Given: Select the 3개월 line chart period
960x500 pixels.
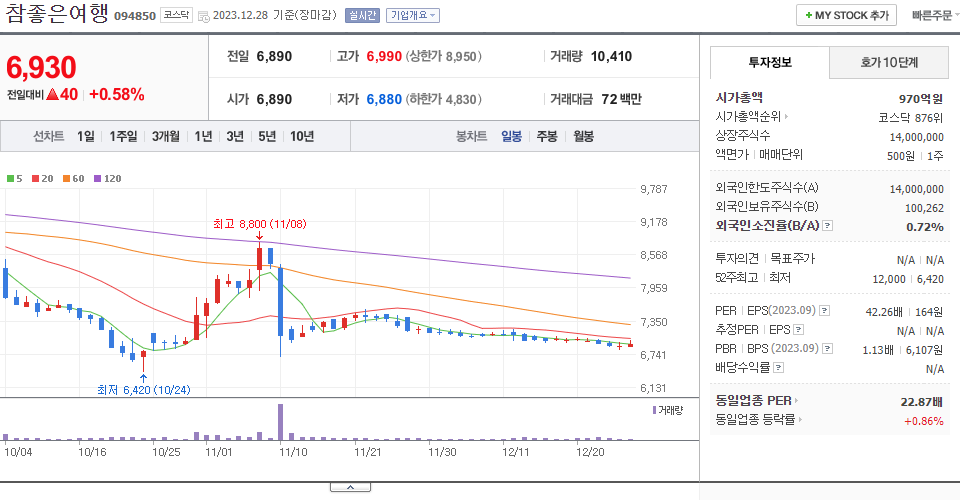Looking at the screenshot, I should coord(165,136).
